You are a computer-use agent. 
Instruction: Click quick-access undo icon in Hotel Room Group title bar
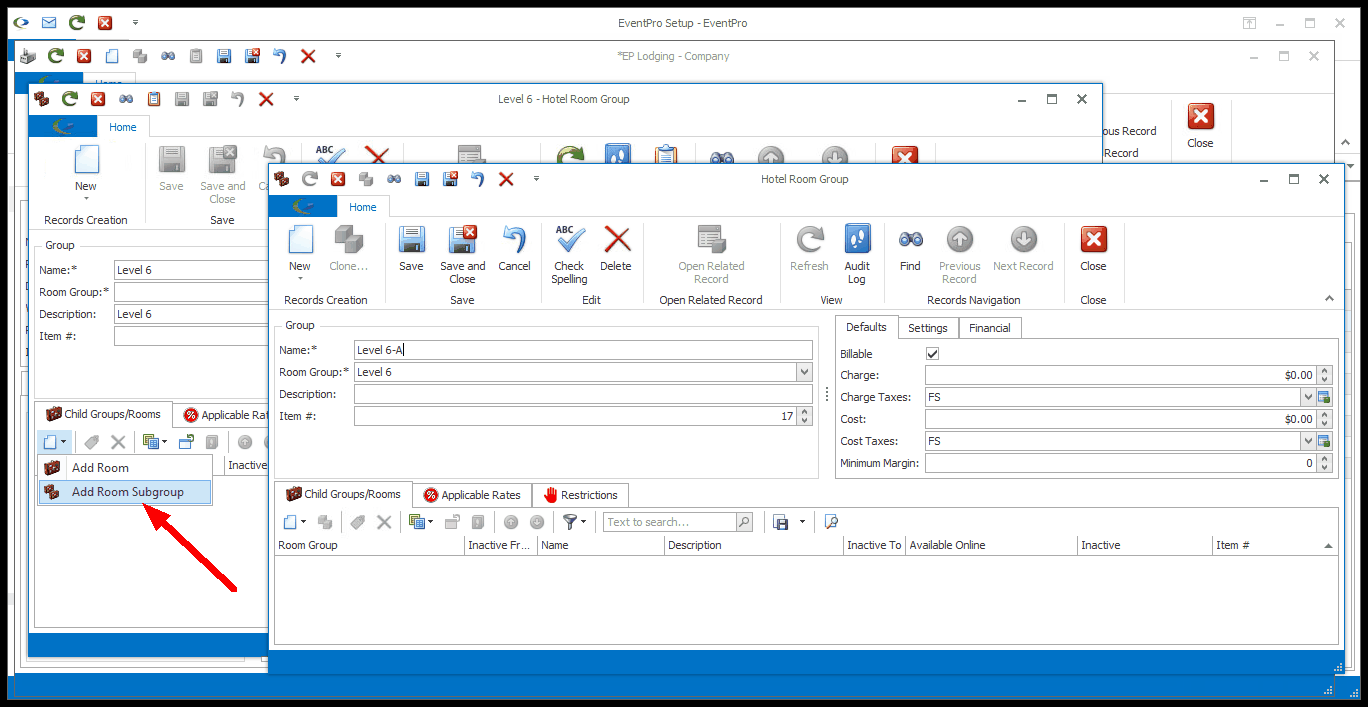point(478,179)
